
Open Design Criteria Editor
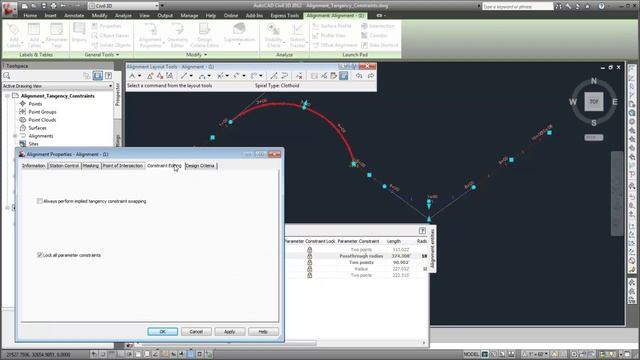pos(204,35)
